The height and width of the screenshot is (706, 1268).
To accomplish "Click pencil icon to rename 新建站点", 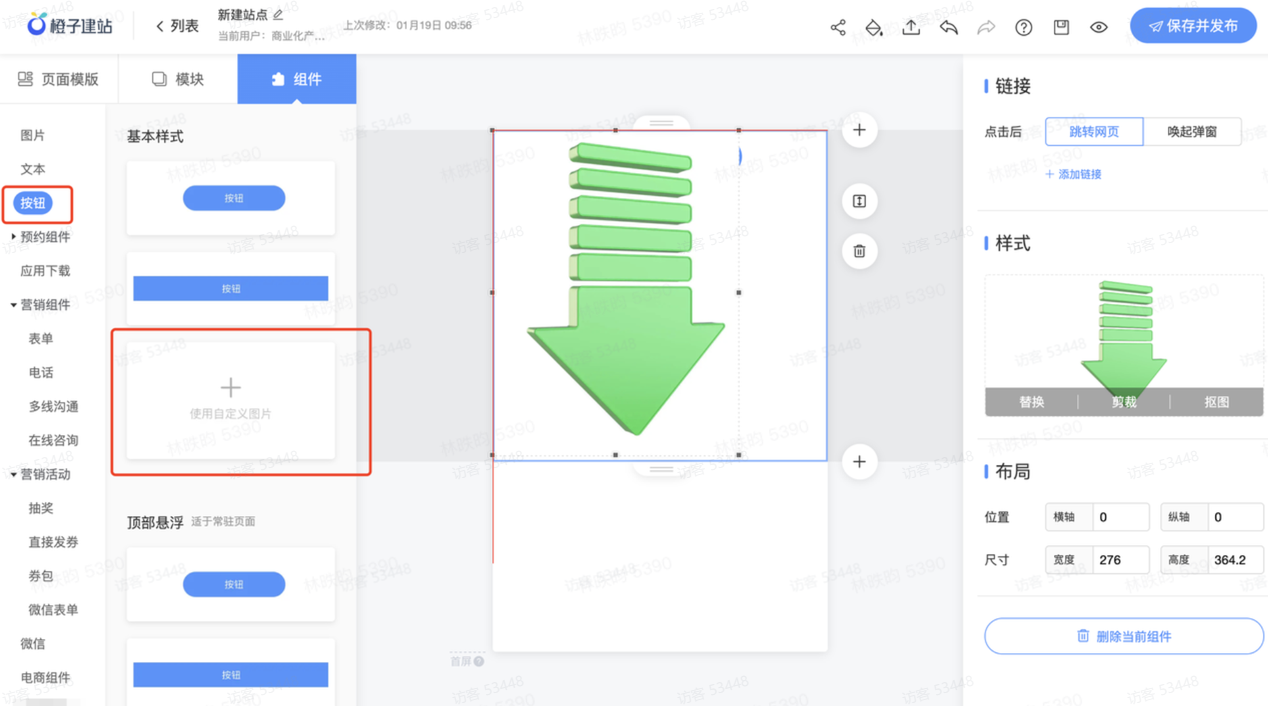I will (278, 15).
